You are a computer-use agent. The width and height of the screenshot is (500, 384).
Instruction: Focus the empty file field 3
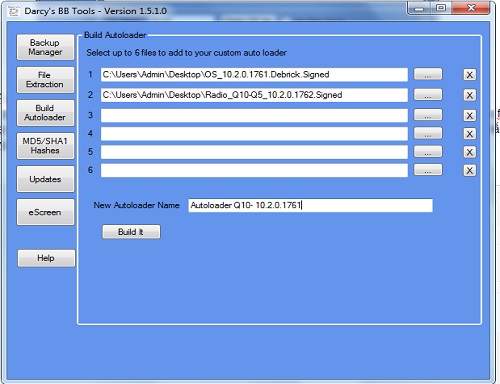coord(254,116)
